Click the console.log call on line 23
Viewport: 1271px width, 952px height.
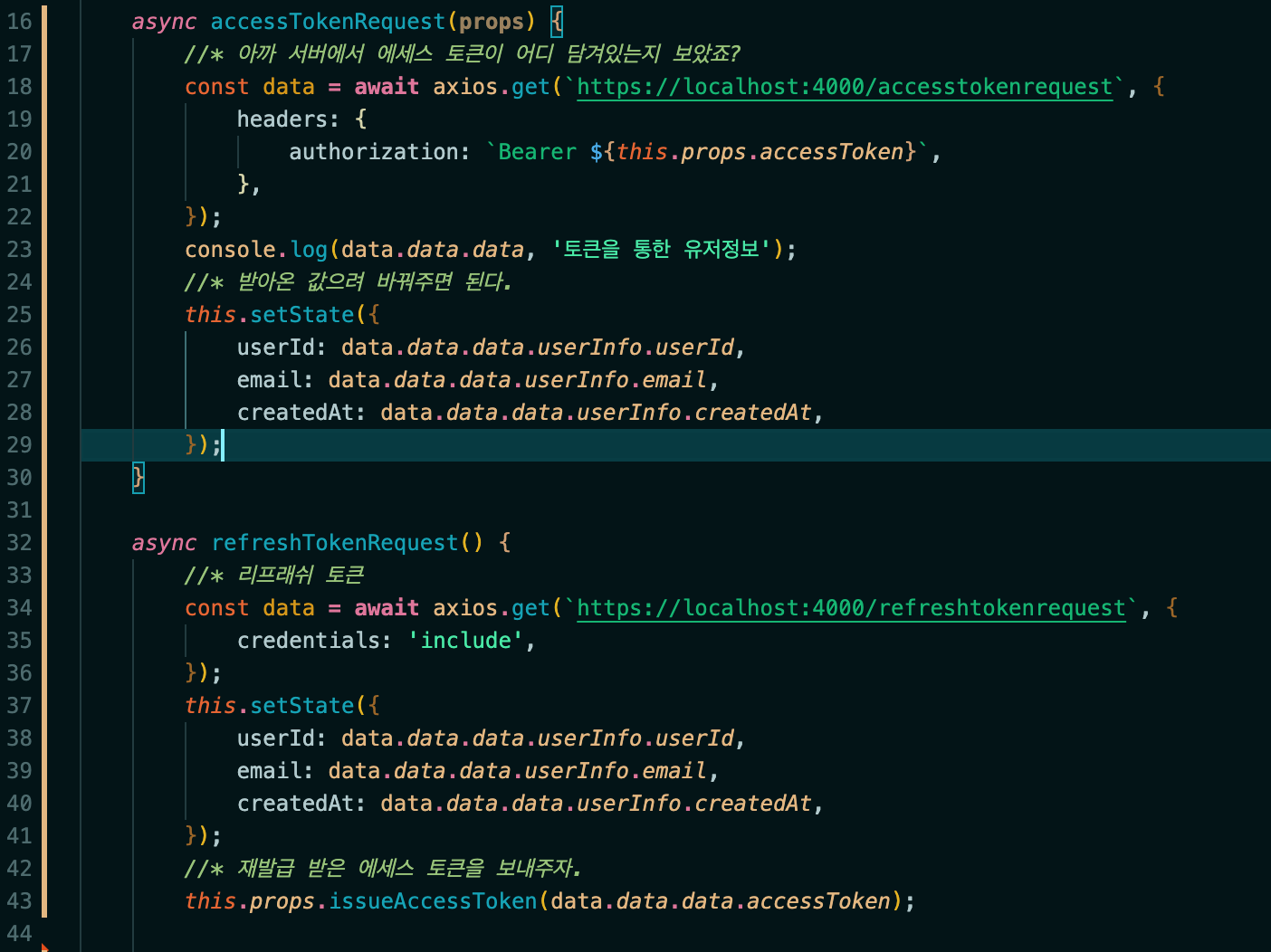pyautogui.click(x=256, y=250)
